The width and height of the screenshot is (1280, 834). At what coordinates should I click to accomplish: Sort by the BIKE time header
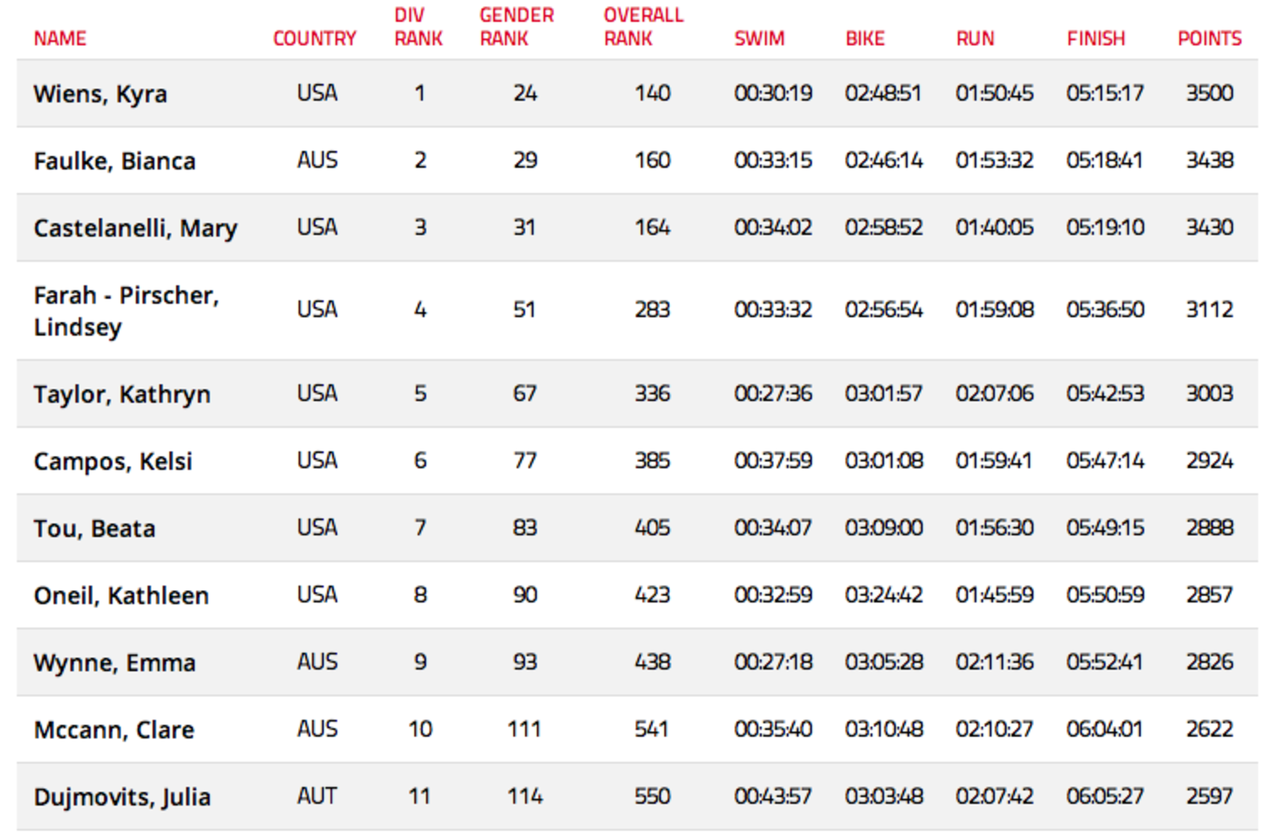(866, 39)
